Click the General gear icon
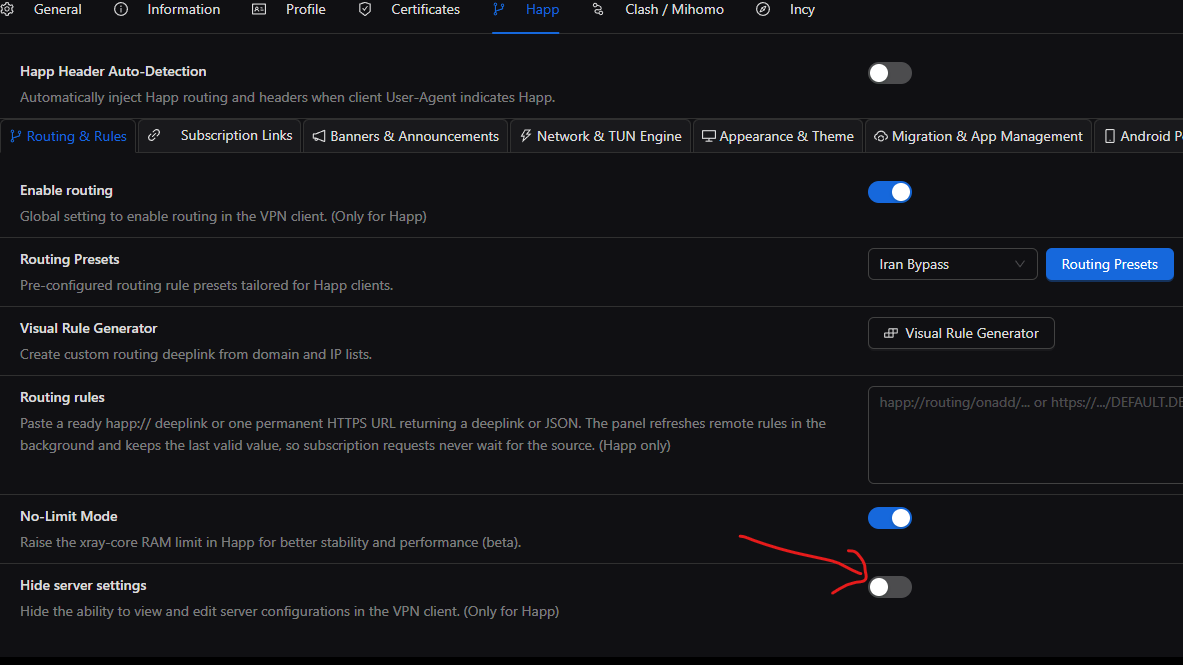 (8, 9)
